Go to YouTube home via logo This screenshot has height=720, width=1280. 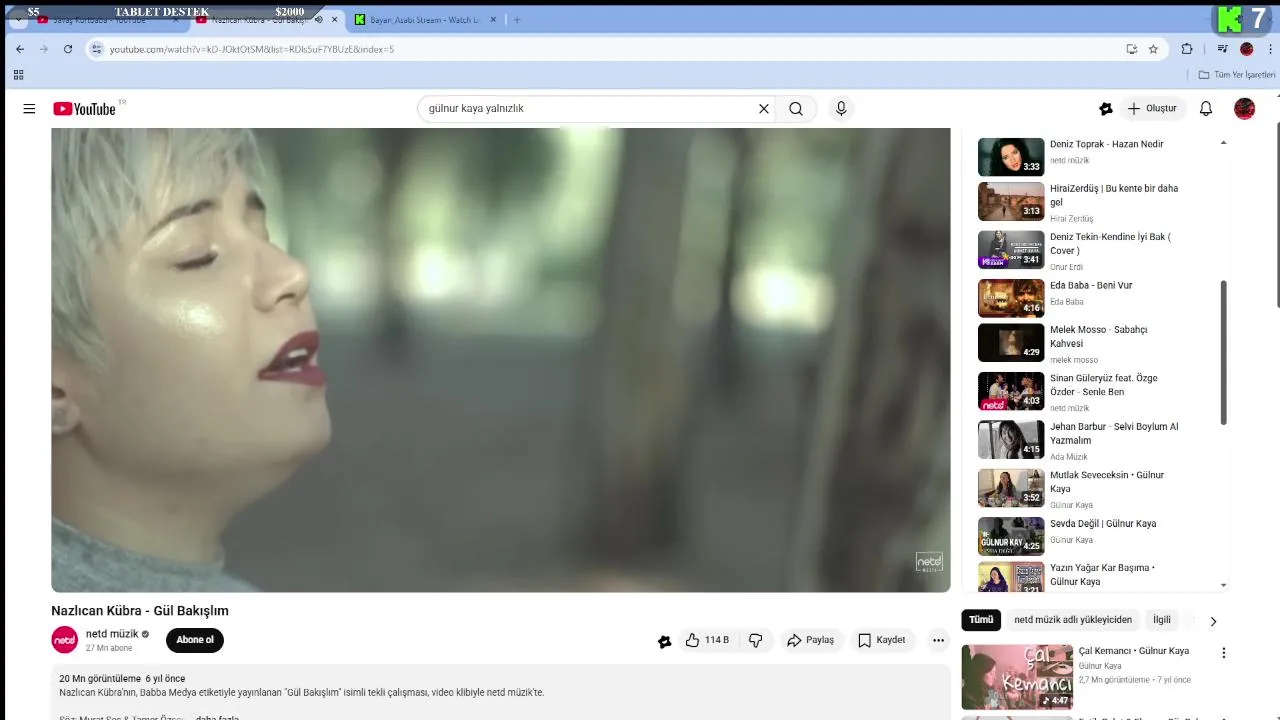tap(85, 108)
